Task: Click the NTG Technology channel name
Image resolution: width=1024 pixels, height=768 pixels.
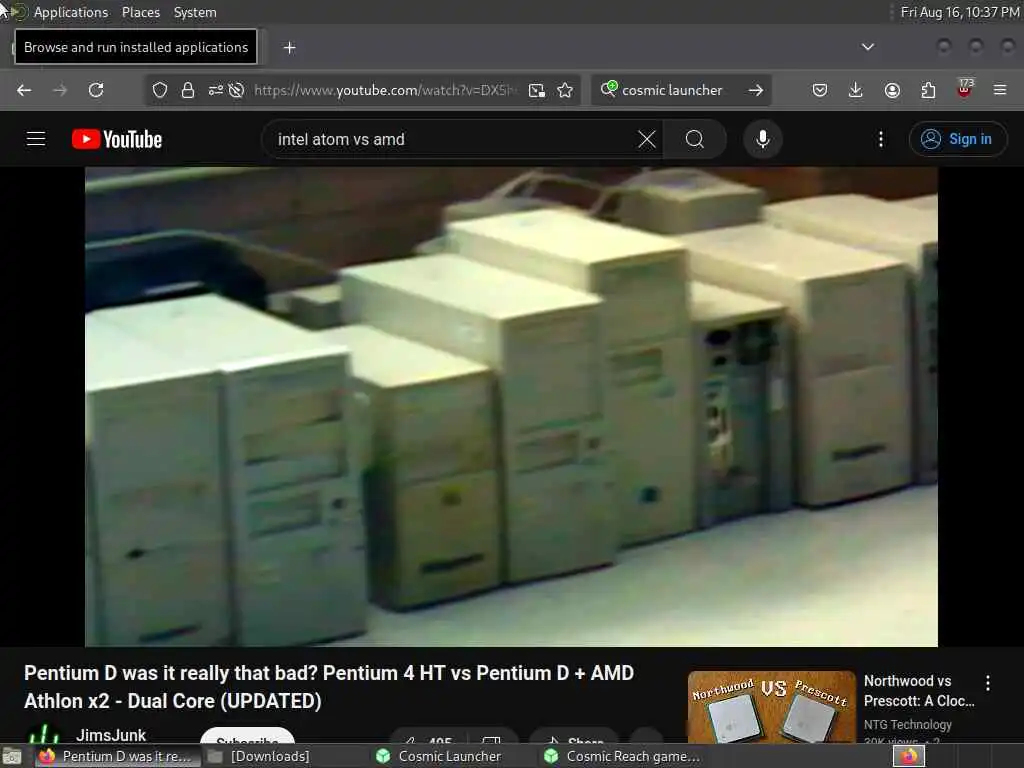Action: click(908, 724)
